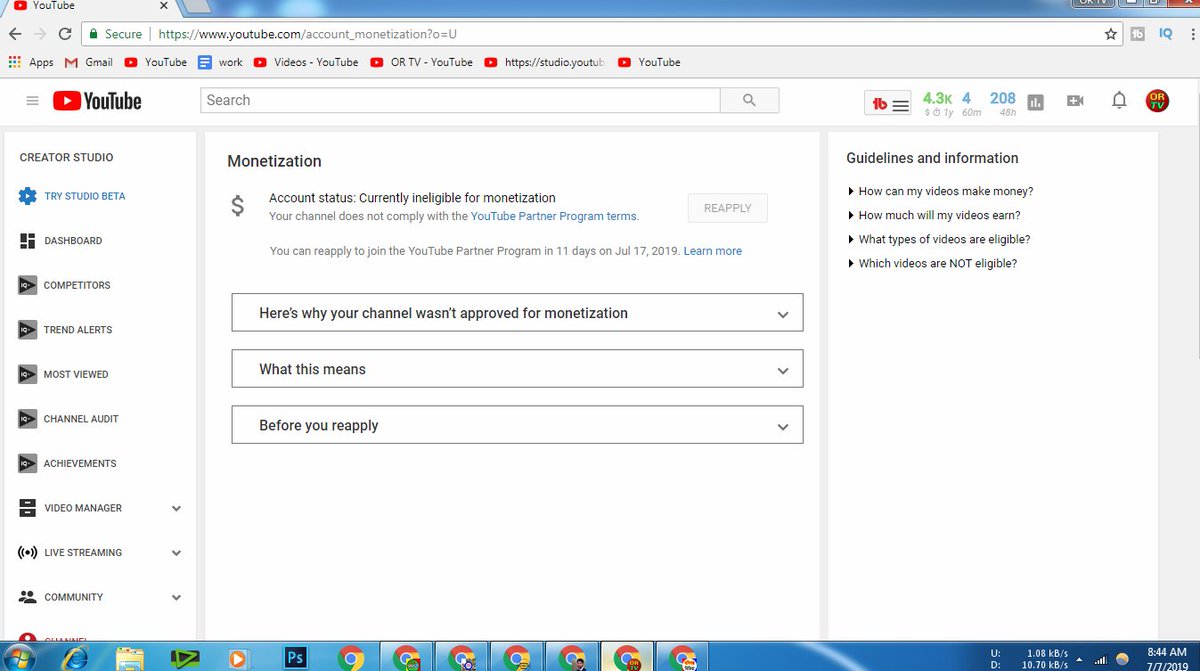Viewport: 1200px width, 671px height.
Task: Open the OR TV account avatar
Action: [x=1158, y=101]
